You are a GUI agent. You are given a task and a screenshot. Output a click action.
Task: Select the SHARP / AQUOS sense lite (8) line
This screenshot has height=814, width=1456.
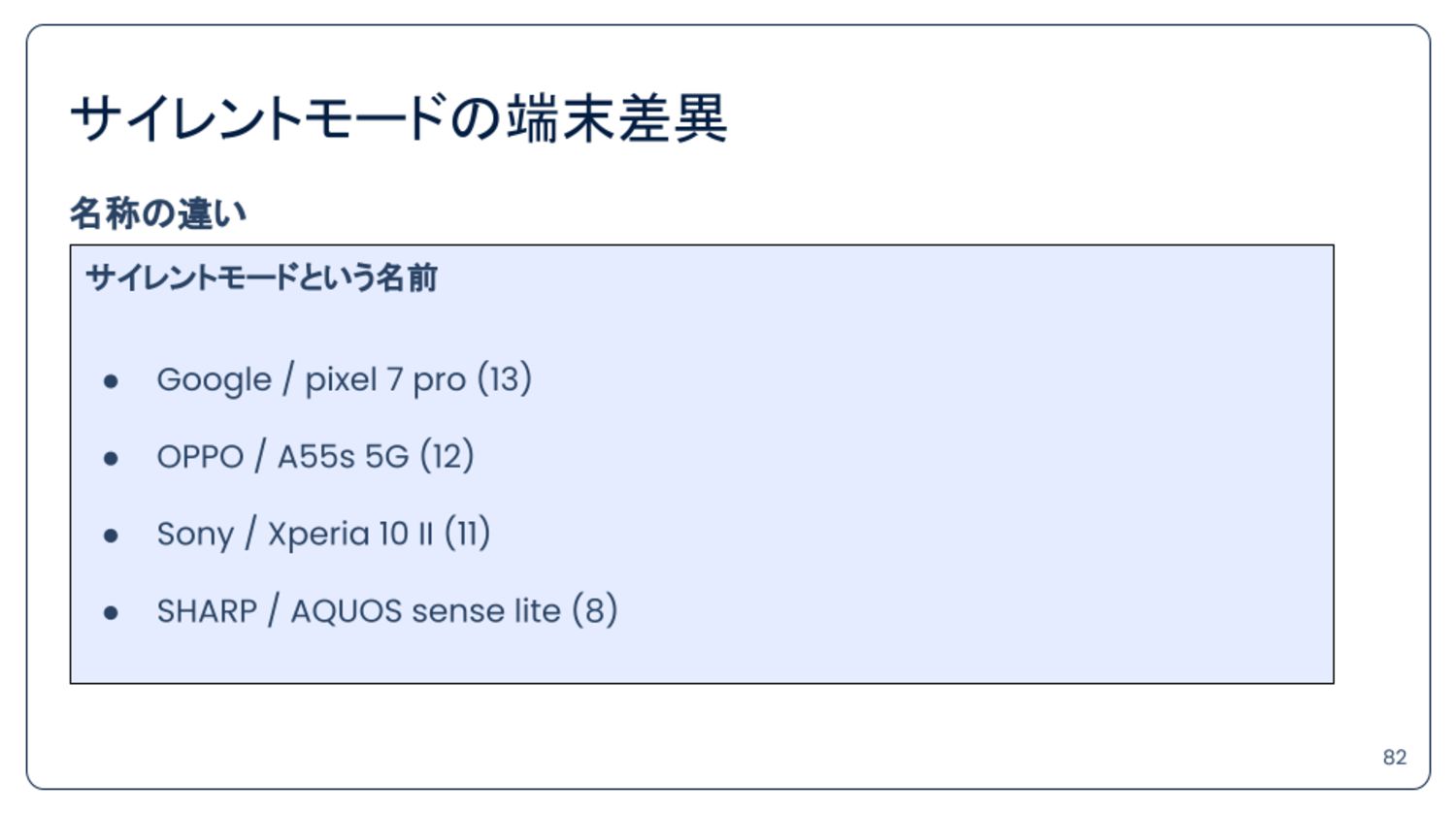point(387,611)
